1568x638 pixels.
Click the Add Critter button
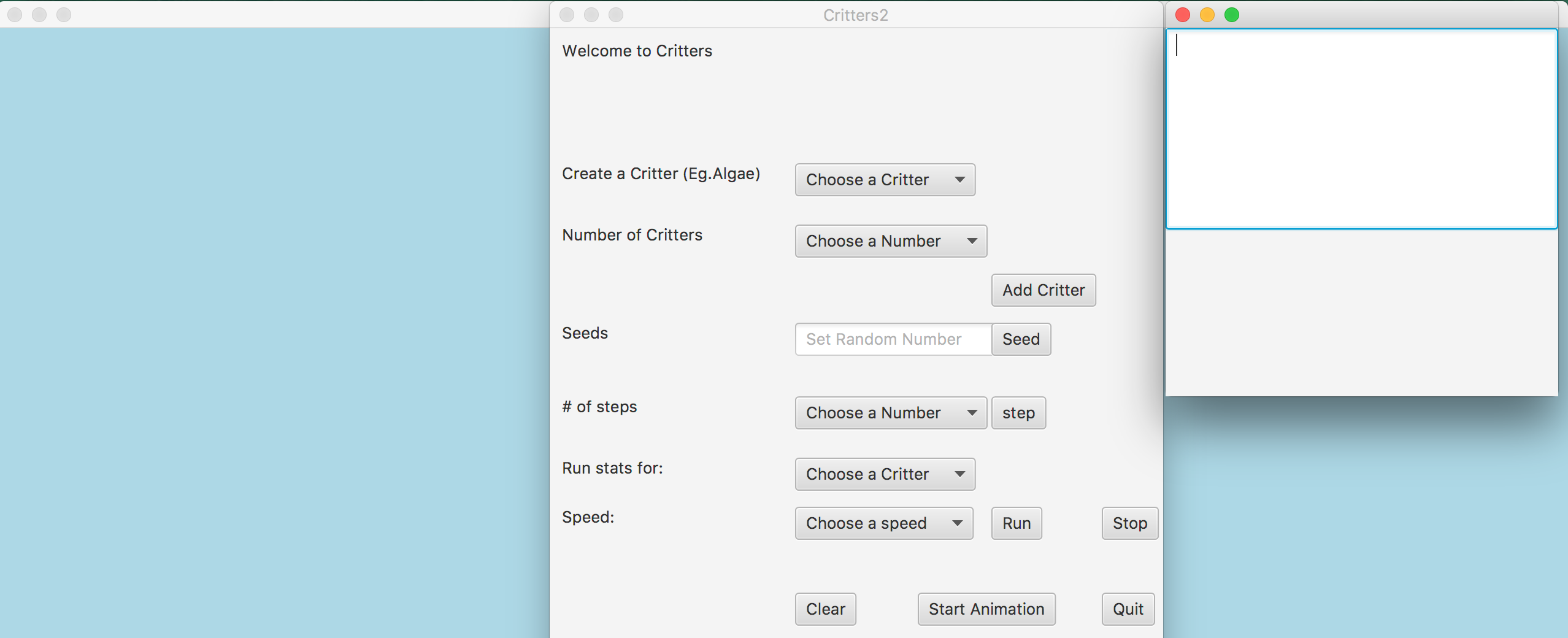pyautogui.click(x=1042, y=290)
